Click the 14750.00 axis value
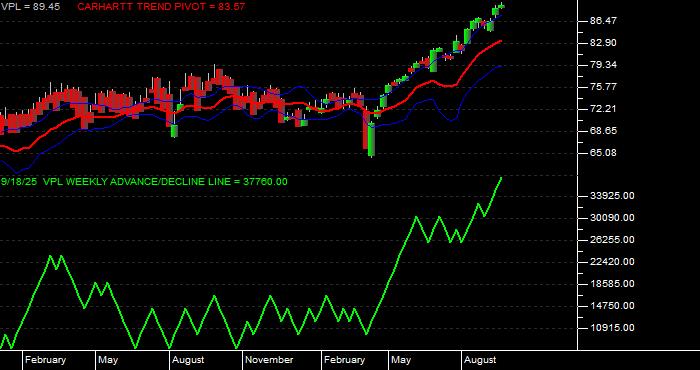This screenshot has height=370, width=700. (x=612, y=306)
